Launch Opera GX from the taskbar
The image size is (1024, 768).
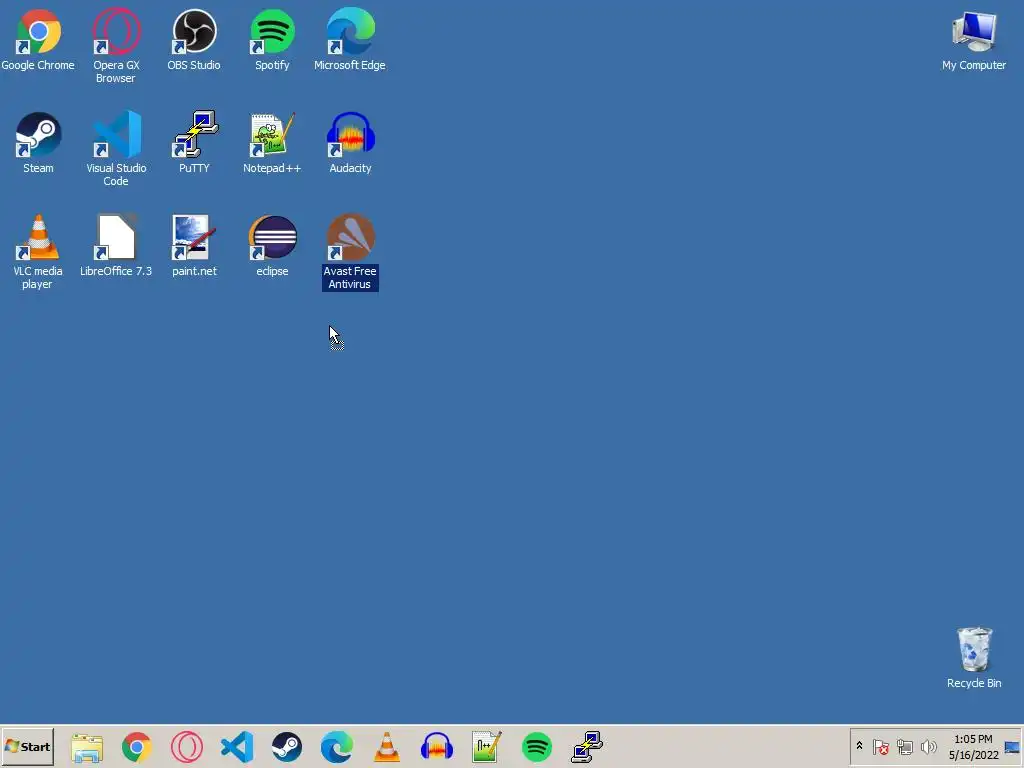tap(187, 747)
